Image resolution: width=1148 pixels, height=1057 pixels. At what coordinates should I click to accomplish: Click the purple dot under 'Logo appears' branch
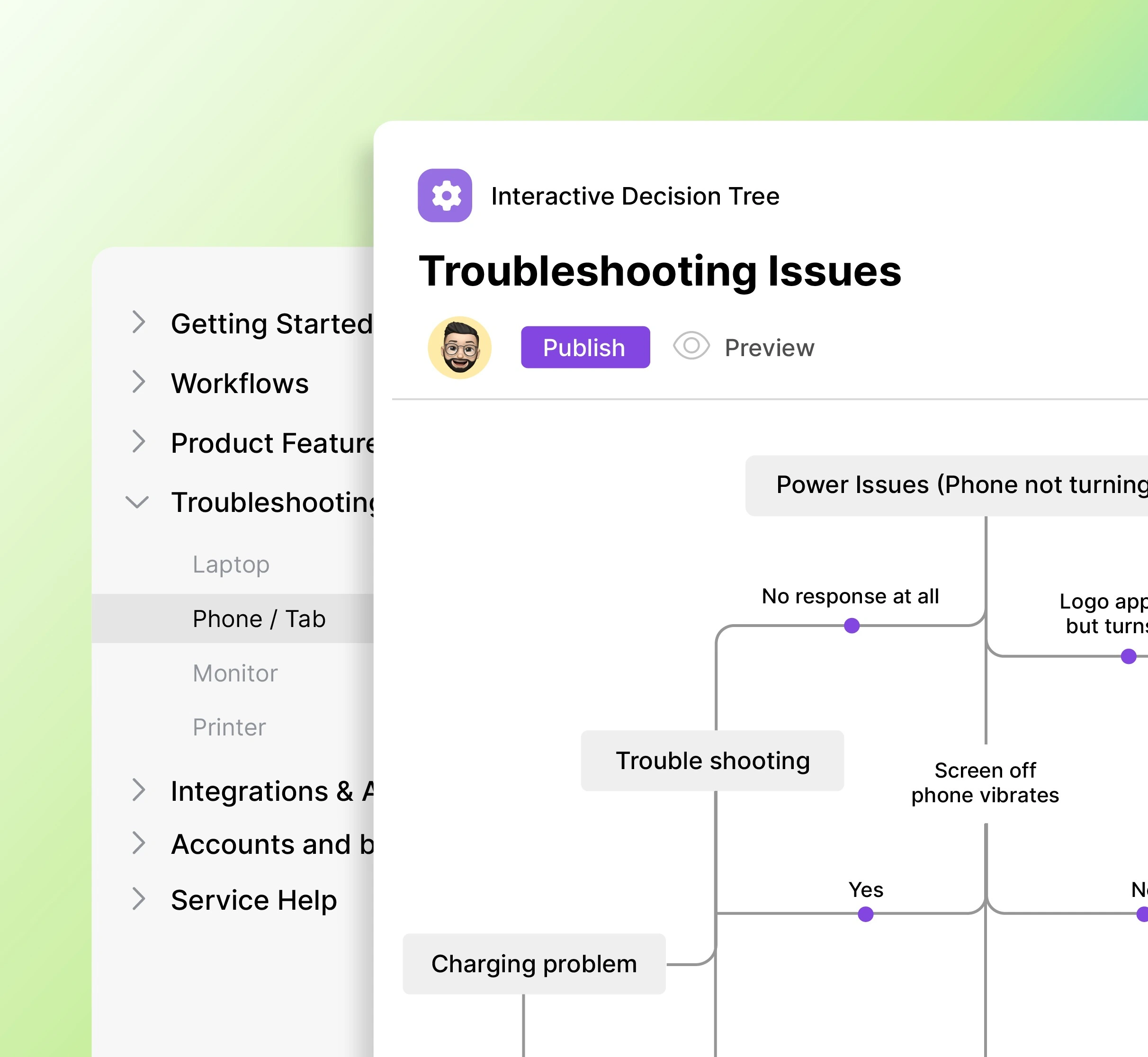(1129, 657)
